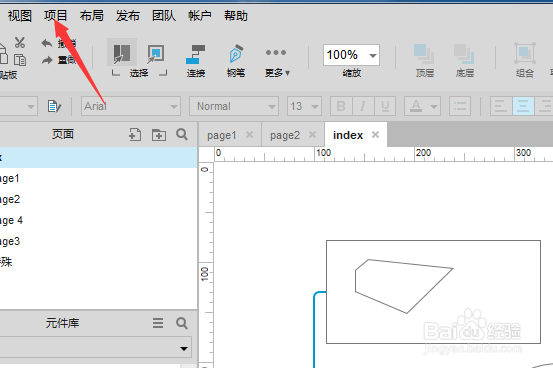Open the 团队 menu
Image resolution: width=553 pixels, height=368 pixels.
tap(164, 16)
